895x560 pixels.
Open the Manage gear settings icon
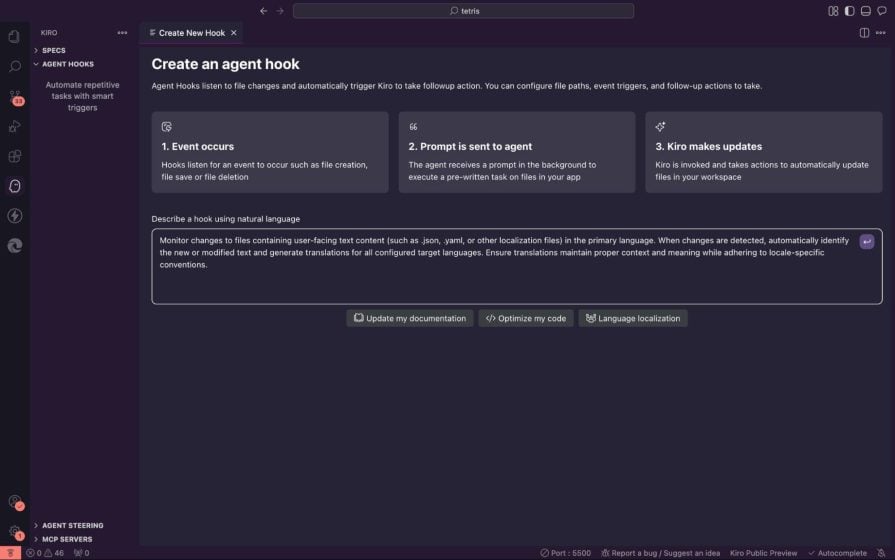point(15,532)
